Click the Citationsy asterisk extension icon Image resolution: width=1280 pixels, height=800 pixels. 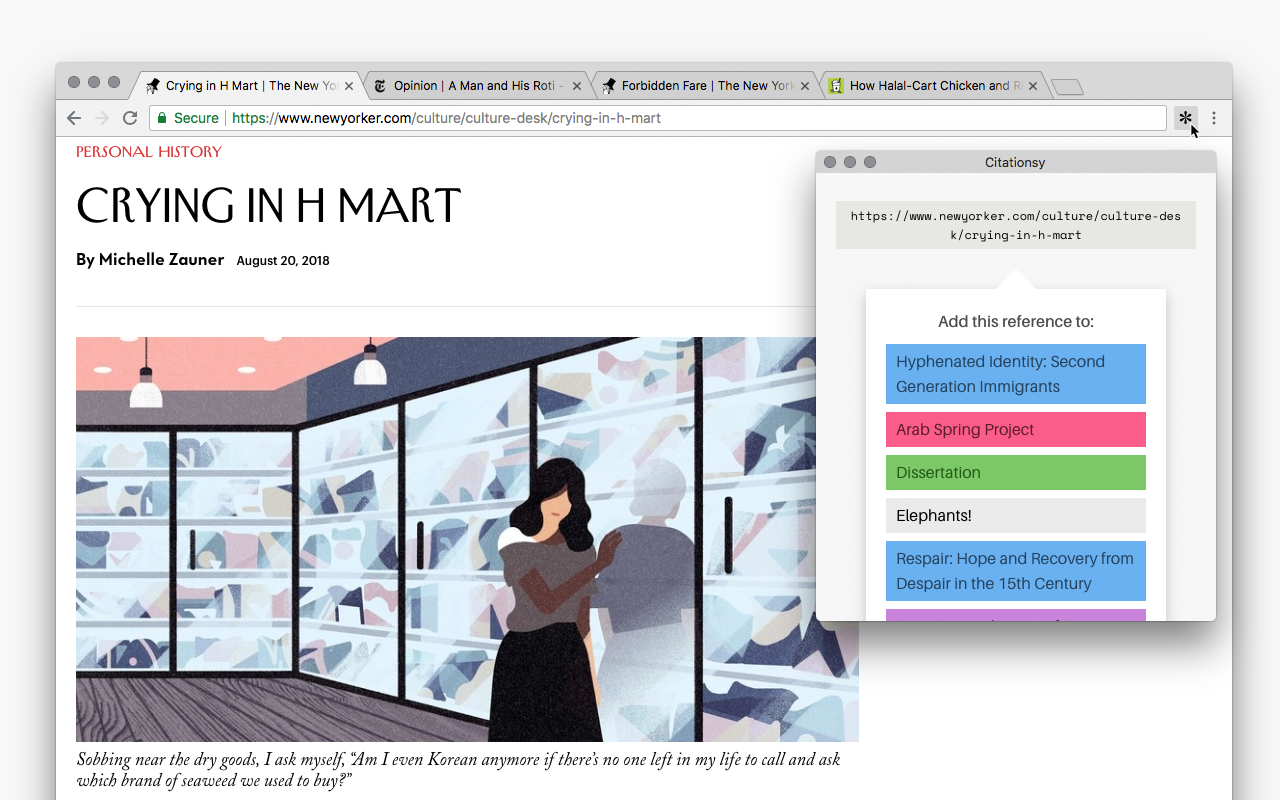point(1185,118)
